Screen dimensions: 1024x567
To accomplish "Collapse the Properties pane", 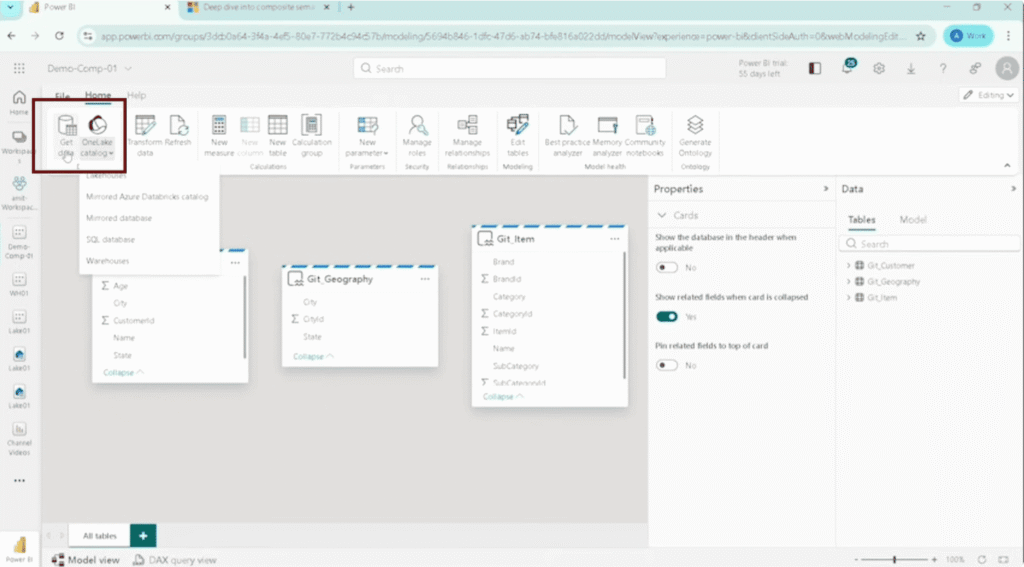I will pos(826,189).
